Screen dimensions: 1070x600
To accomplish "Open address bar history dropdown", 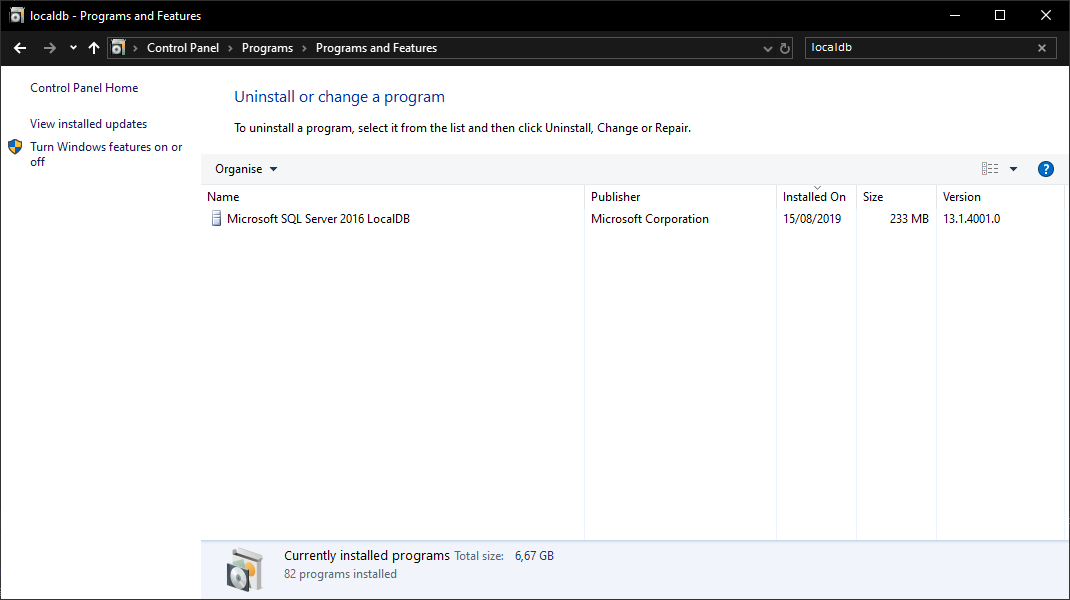I will click(767, 48).
